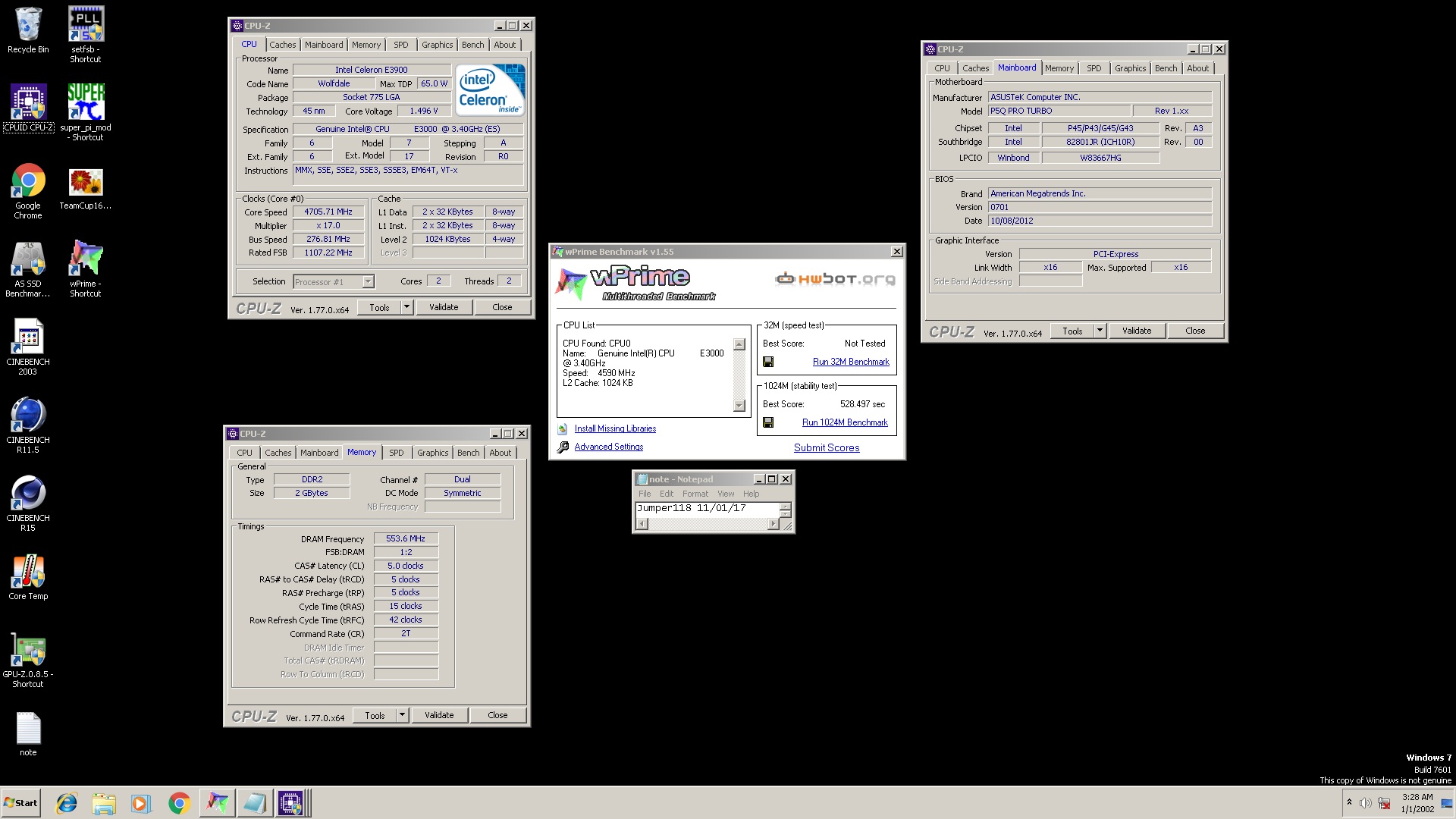Click the Tools button in Mainboard window
The width and height of the screenshot is (1456, 819).
(x=1072, y=331)
